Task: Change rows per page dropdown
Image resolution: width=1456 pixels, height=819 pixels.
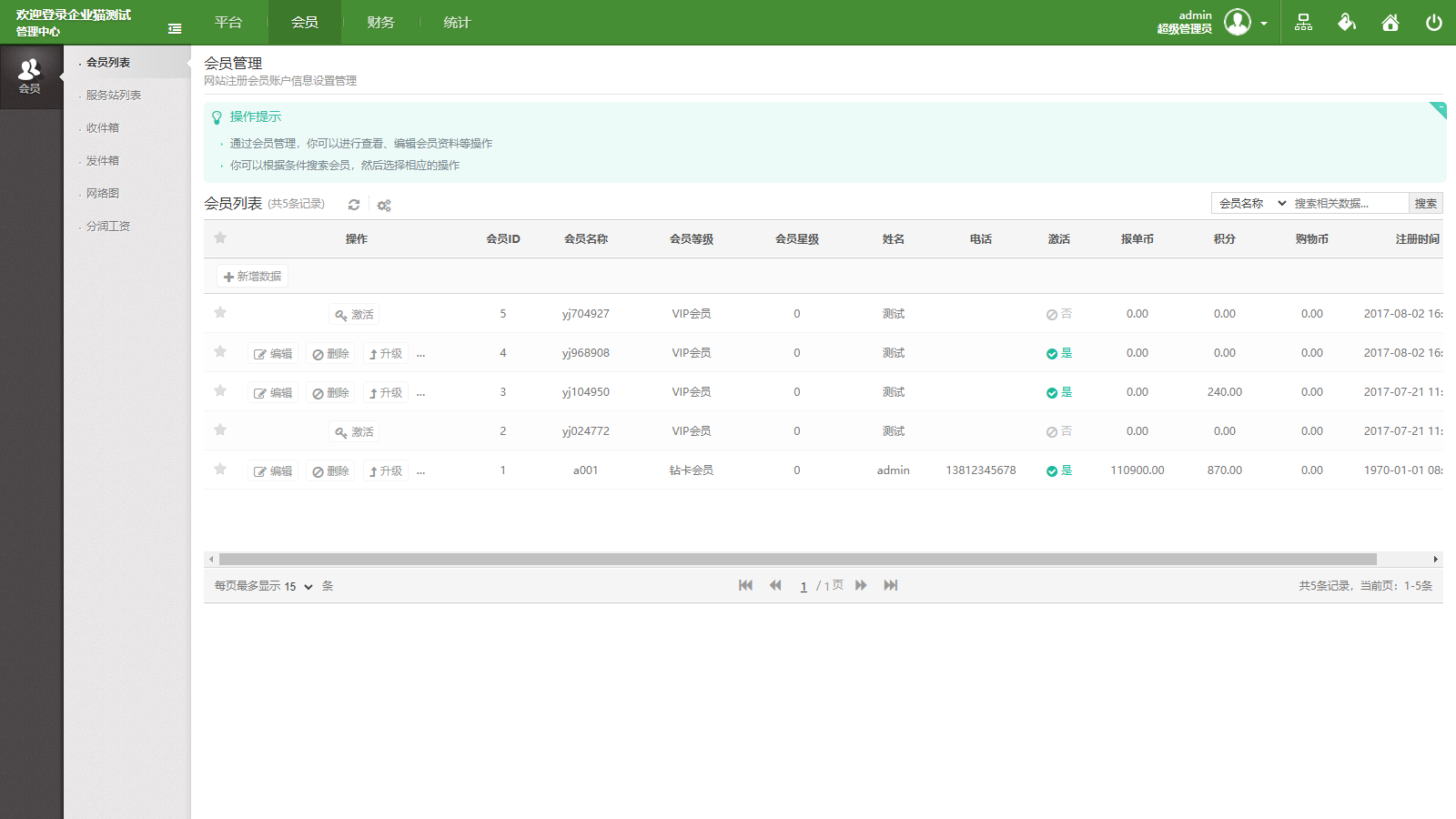Action: point(298,586)
